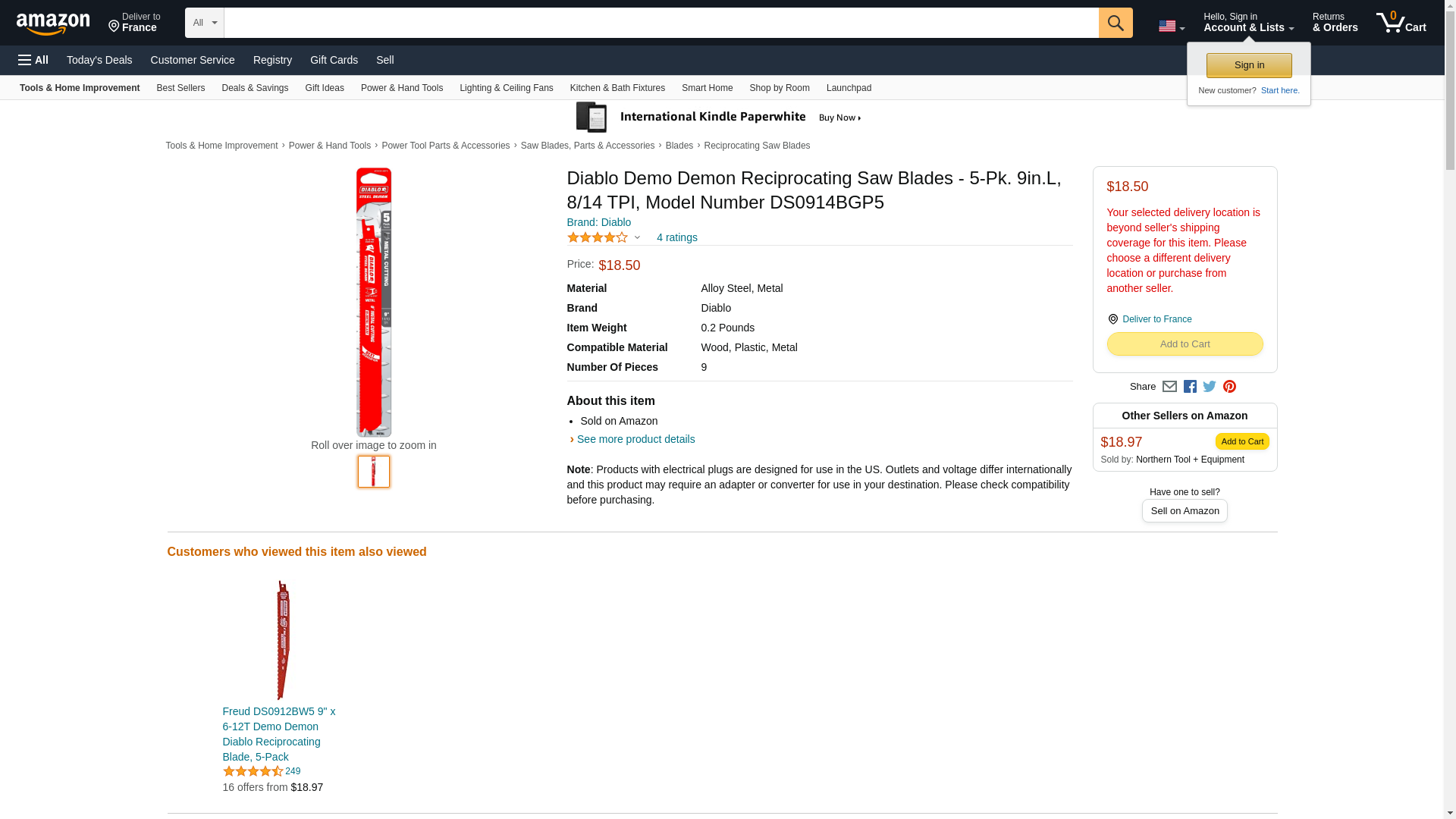Select the product image thumbnail
The image size is (1456, 819).
(x=374, y=472)
